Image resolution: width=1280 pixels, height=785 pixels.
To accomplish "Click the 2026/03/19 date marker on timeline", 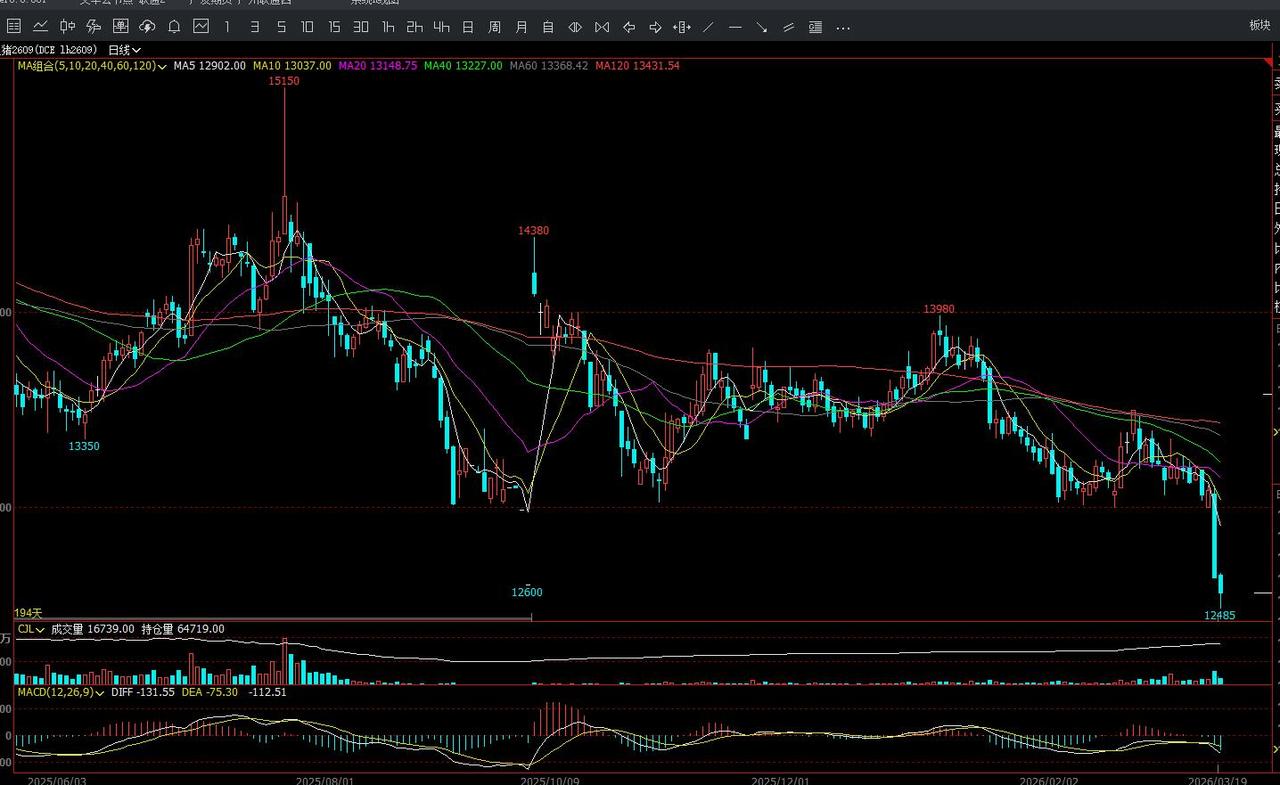I will point(1217,779).
